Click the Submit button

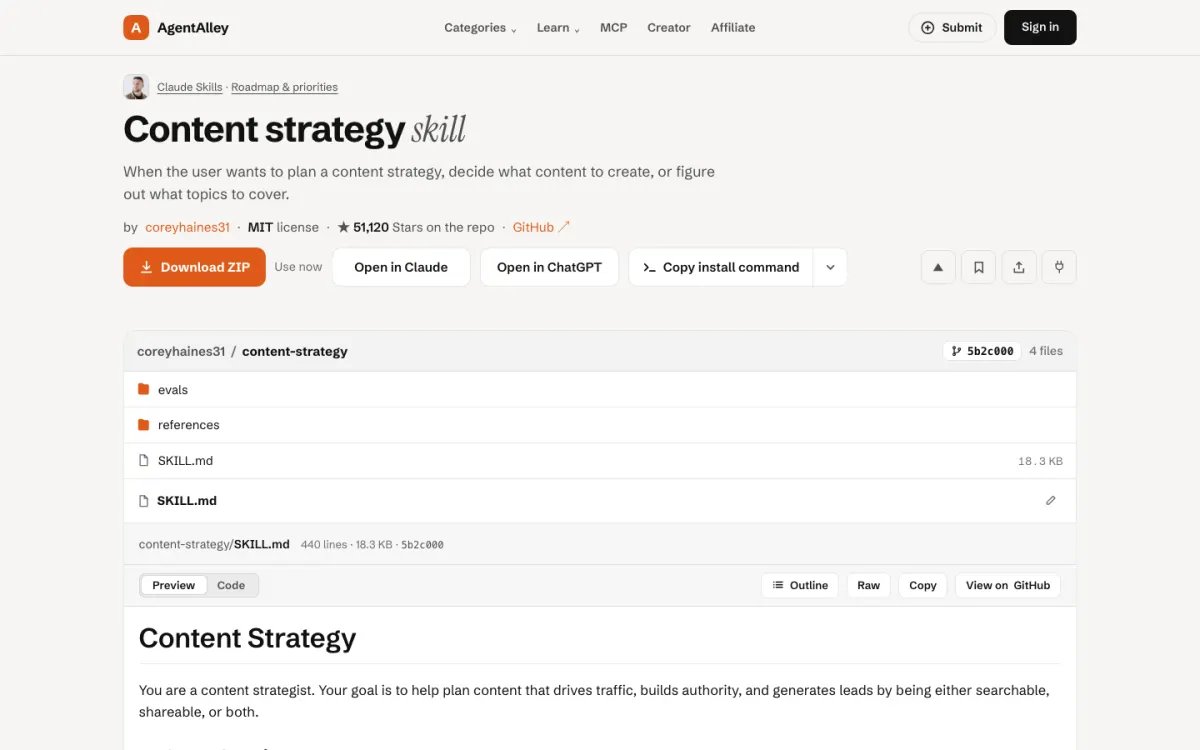pos(952,27)
